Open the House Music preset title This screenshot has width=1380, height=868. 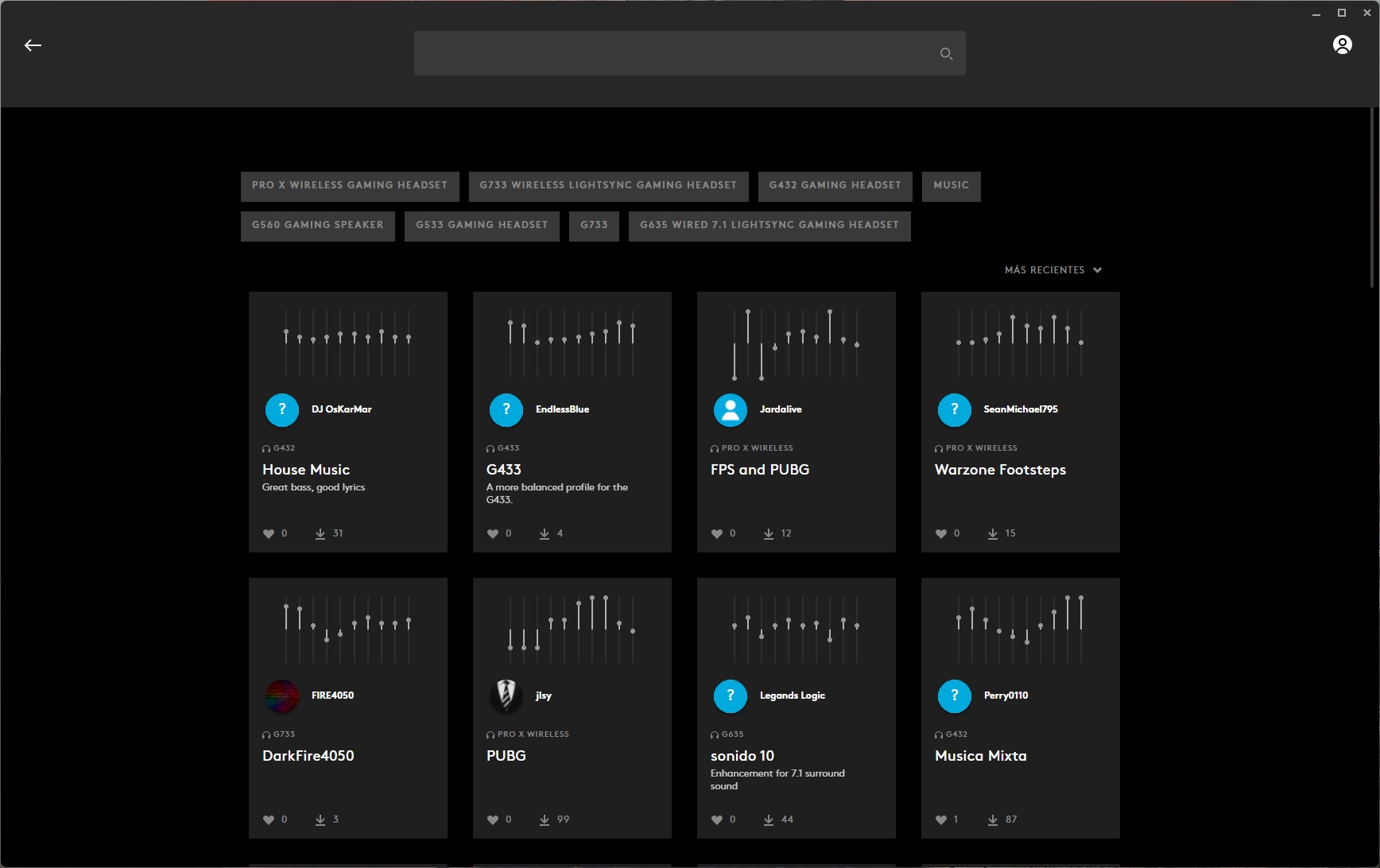[x=306, y=470]
